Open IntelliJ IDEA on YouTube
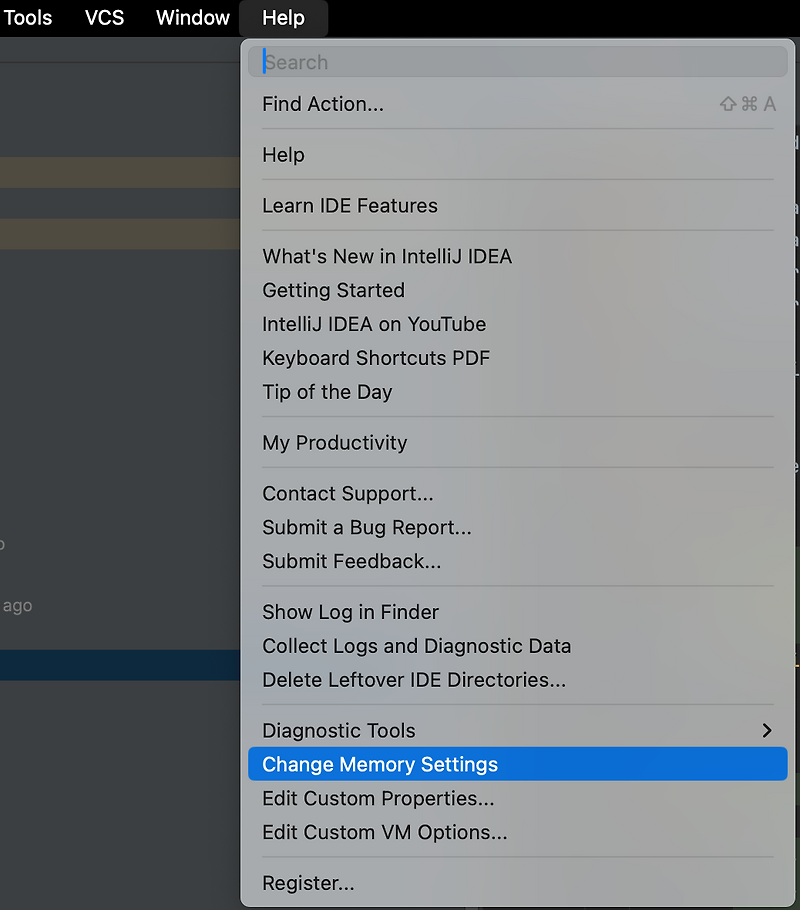Image resolution: width=800 pixels, height=910 pixels. (x=373, y=324)
